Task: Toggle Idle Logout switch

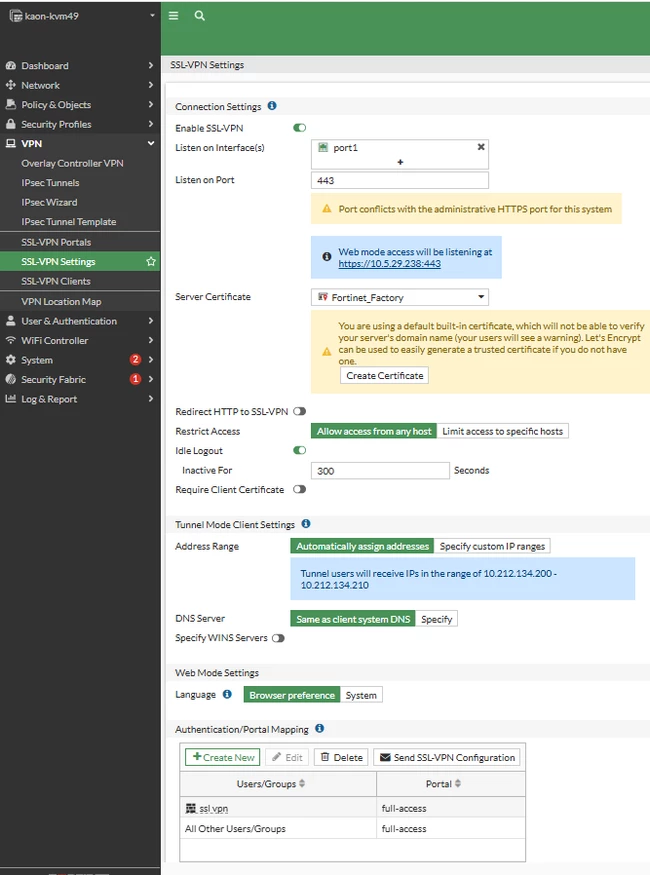Action: click(300, 450)
